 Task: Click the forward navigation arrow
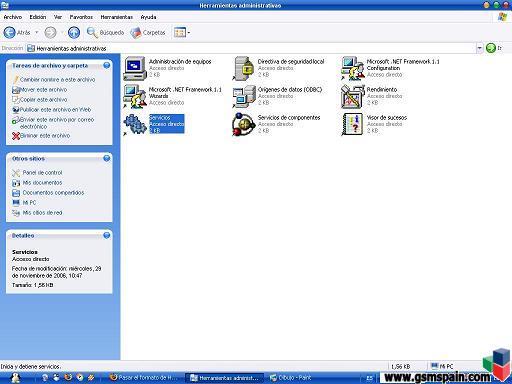pyautogui.click(x=50, y=32)
